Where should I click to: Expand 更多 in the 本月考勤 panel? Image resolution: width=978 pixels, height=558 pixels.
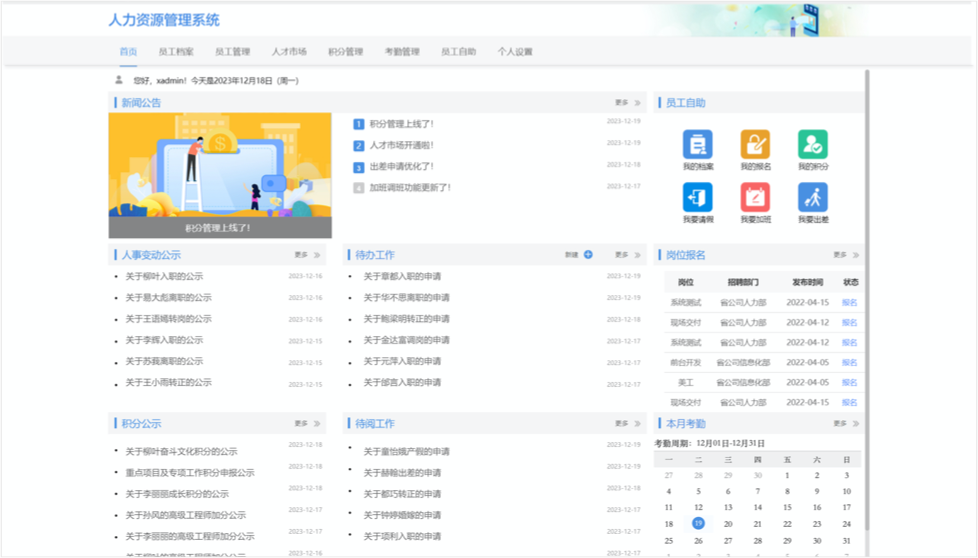[x=845, y=424]
